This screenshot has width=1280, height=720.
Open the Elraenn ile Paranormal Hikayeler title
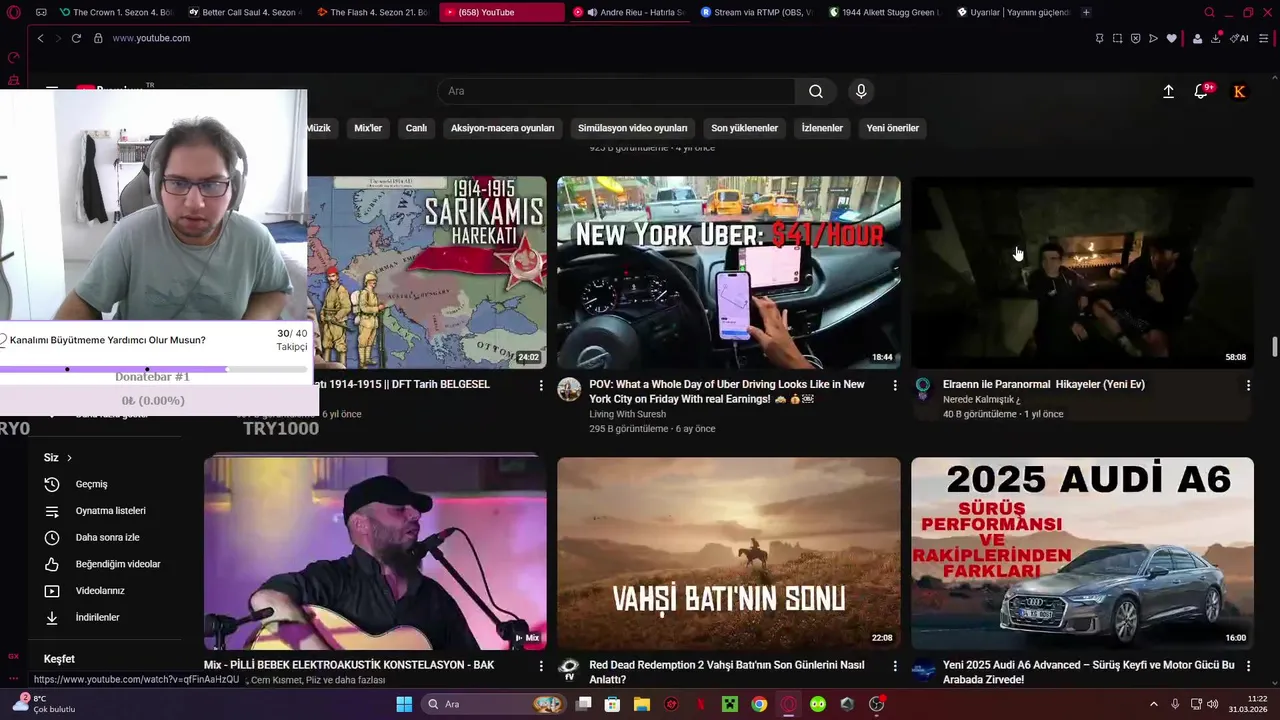click(1044, 384)
